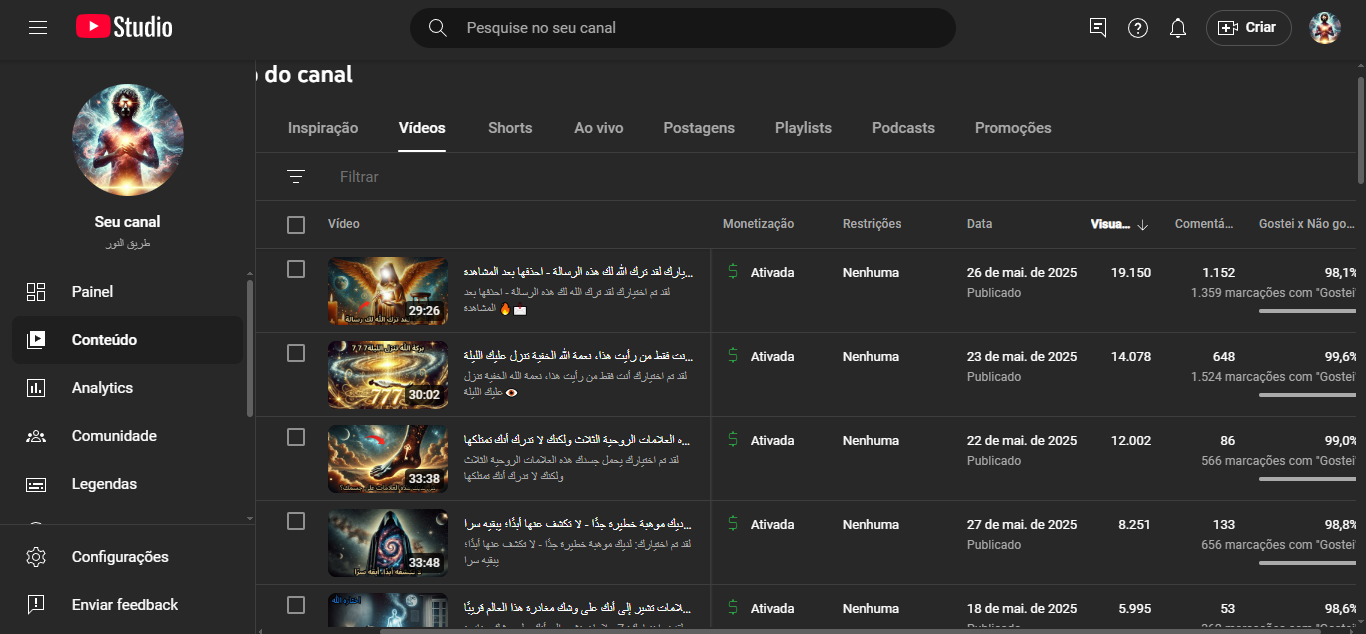Click the Criar button
Viewport: 1366px width, 634px height.
click(x=1249, y=28)
